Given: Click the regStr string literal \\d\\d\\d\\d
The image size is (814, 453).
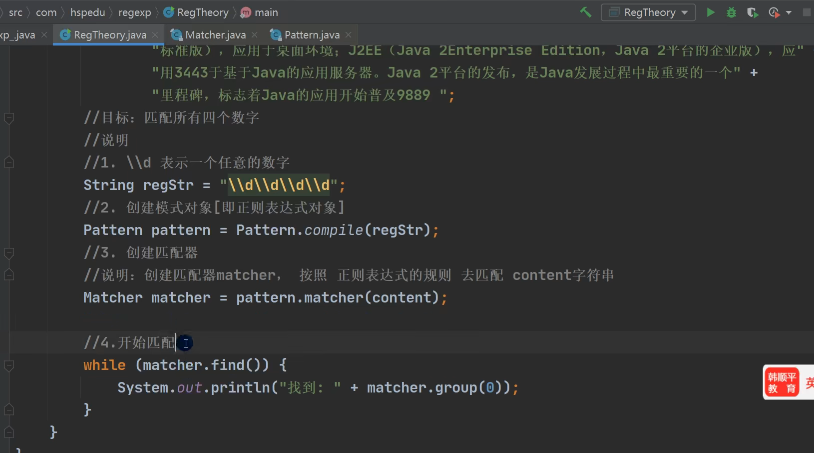Looking at the screenshot, I should click(279, 185).
